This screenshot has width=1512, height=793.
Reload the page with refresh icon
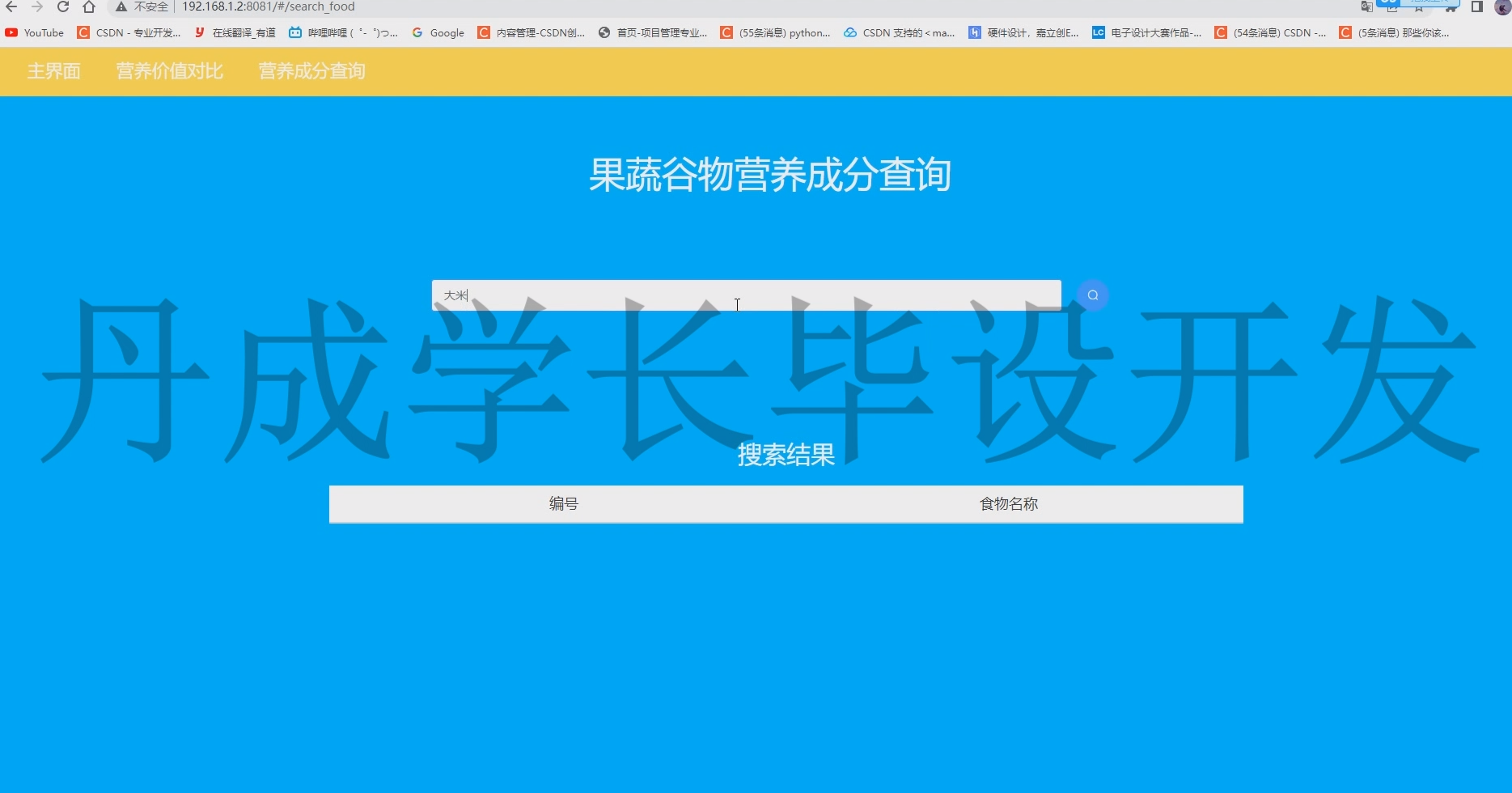pos(62,7)
